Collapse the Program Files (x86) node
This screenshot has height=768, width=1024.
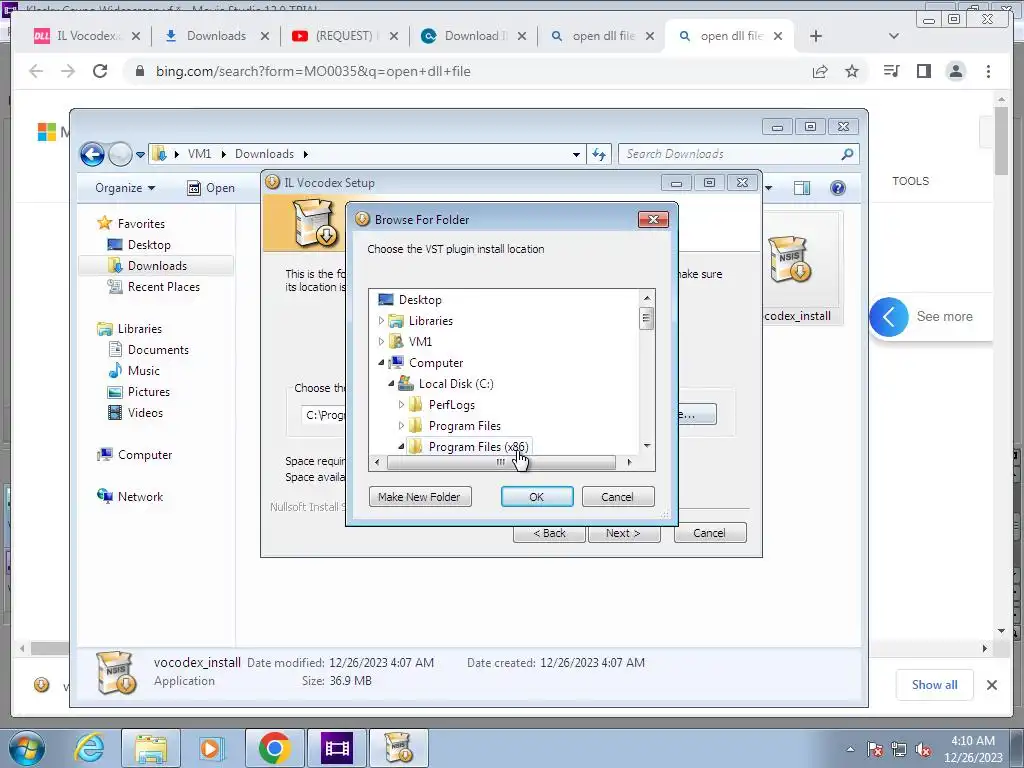click(401, 447)
